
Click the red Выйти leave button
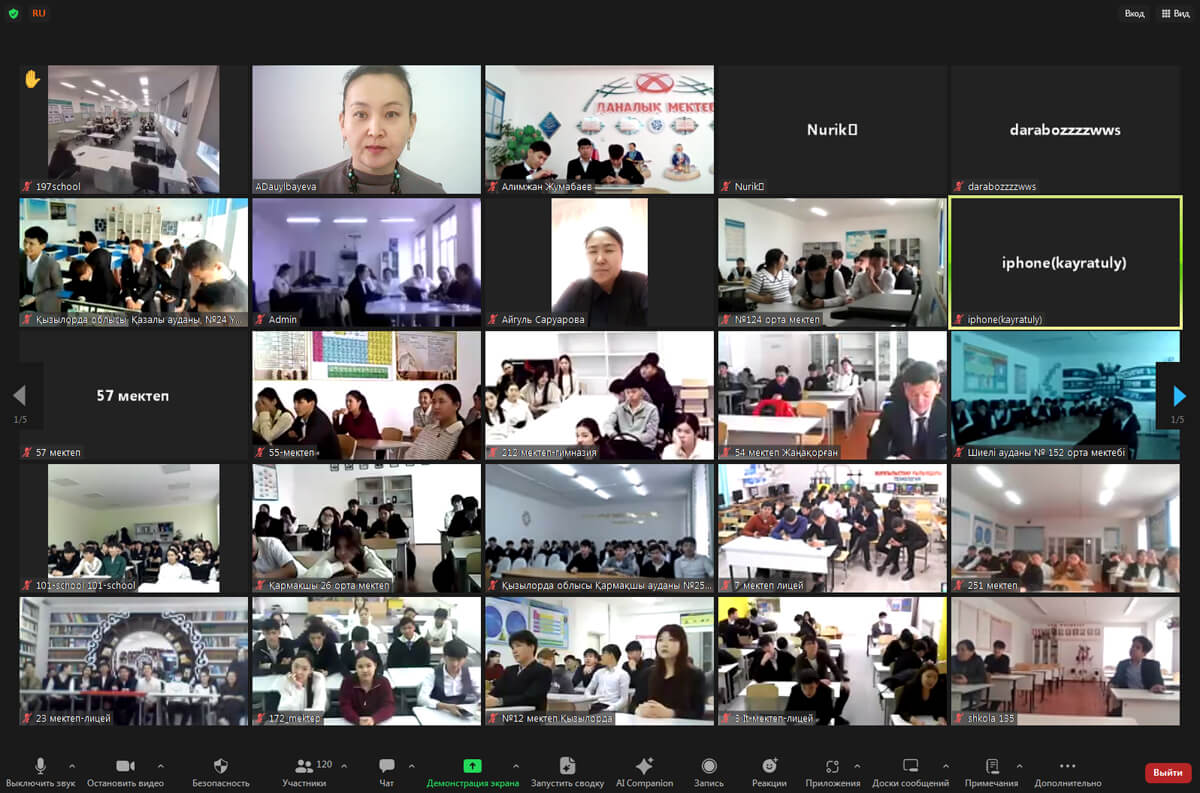coord(1167,772)
